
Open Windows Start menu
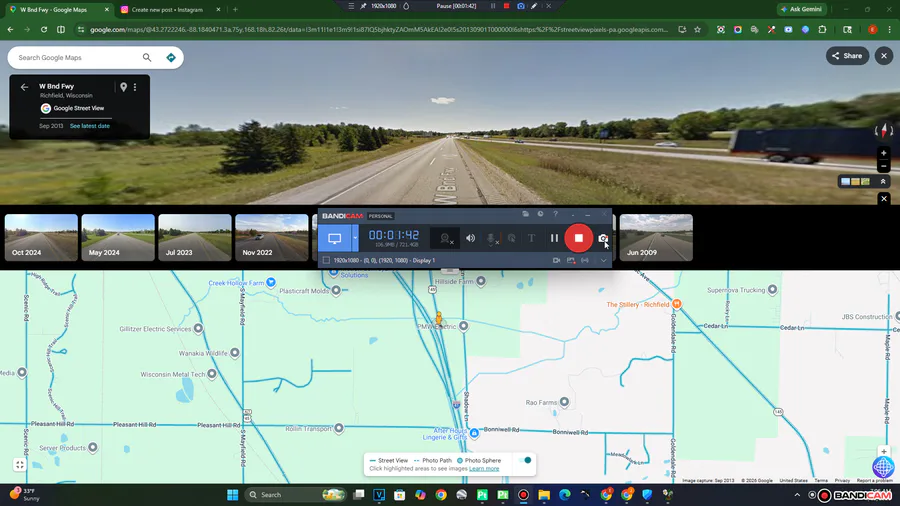coord(232,495)
